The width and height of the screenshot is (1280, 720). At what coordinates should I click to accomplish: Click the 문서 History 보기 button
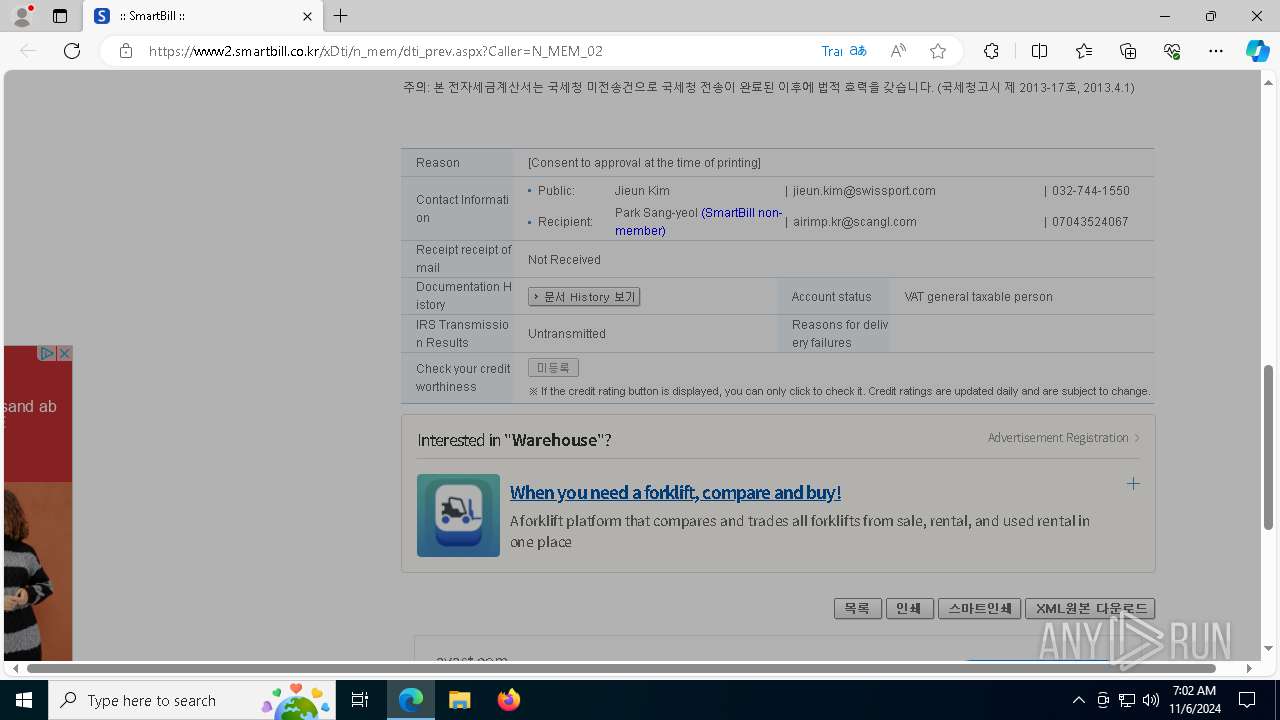point(584,297)
